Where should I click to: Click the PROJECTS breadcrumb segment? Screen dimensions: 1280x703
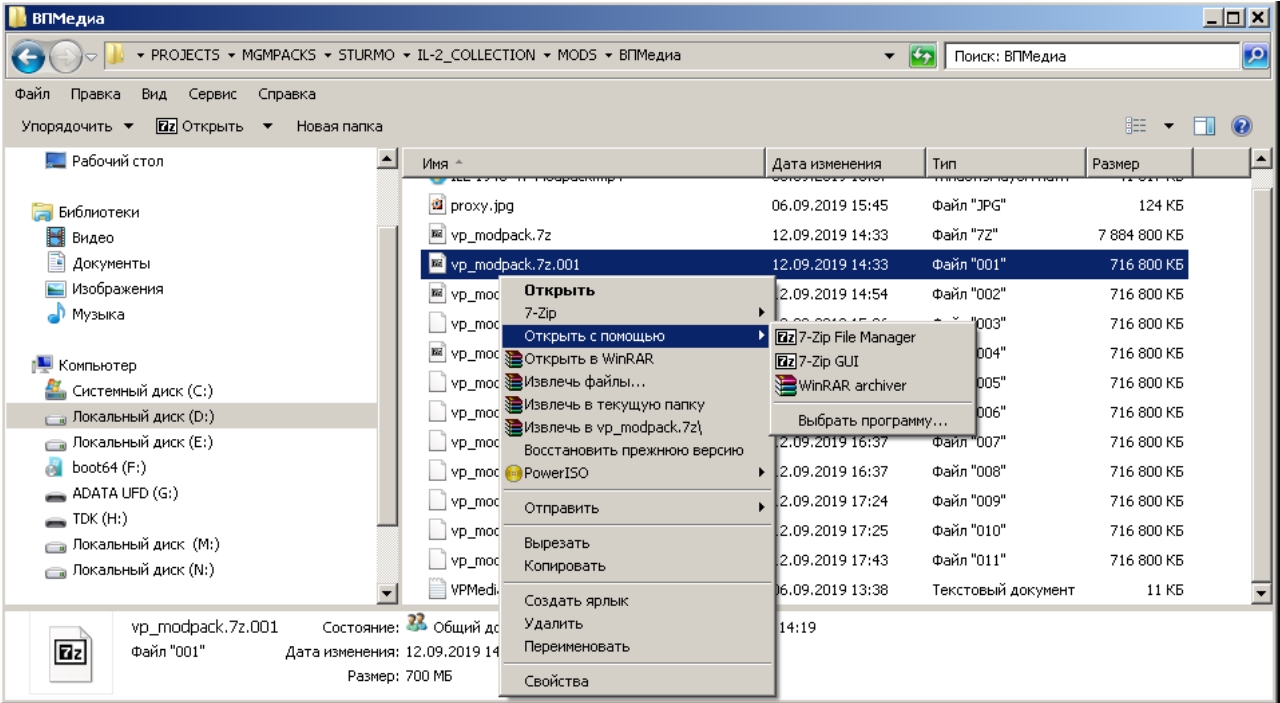(186, 56)
